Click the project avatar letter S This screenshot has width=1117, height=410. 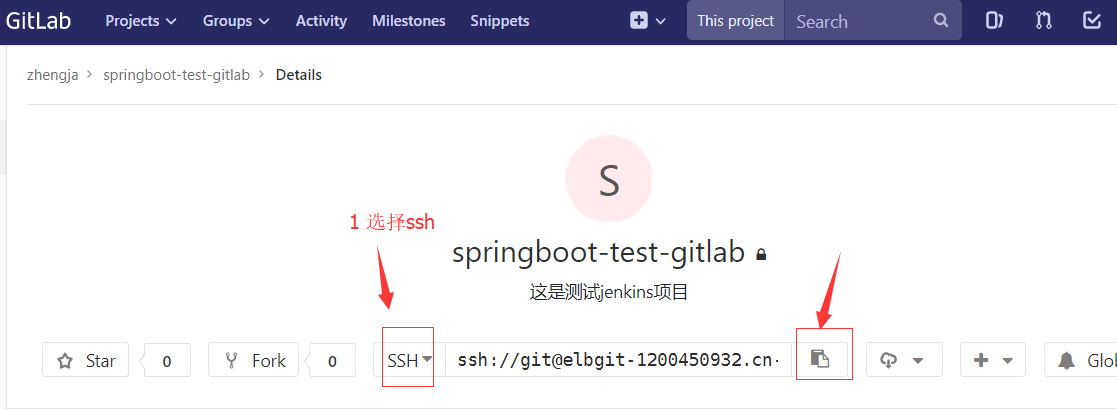pyautogui.click(x=608, y=179)
